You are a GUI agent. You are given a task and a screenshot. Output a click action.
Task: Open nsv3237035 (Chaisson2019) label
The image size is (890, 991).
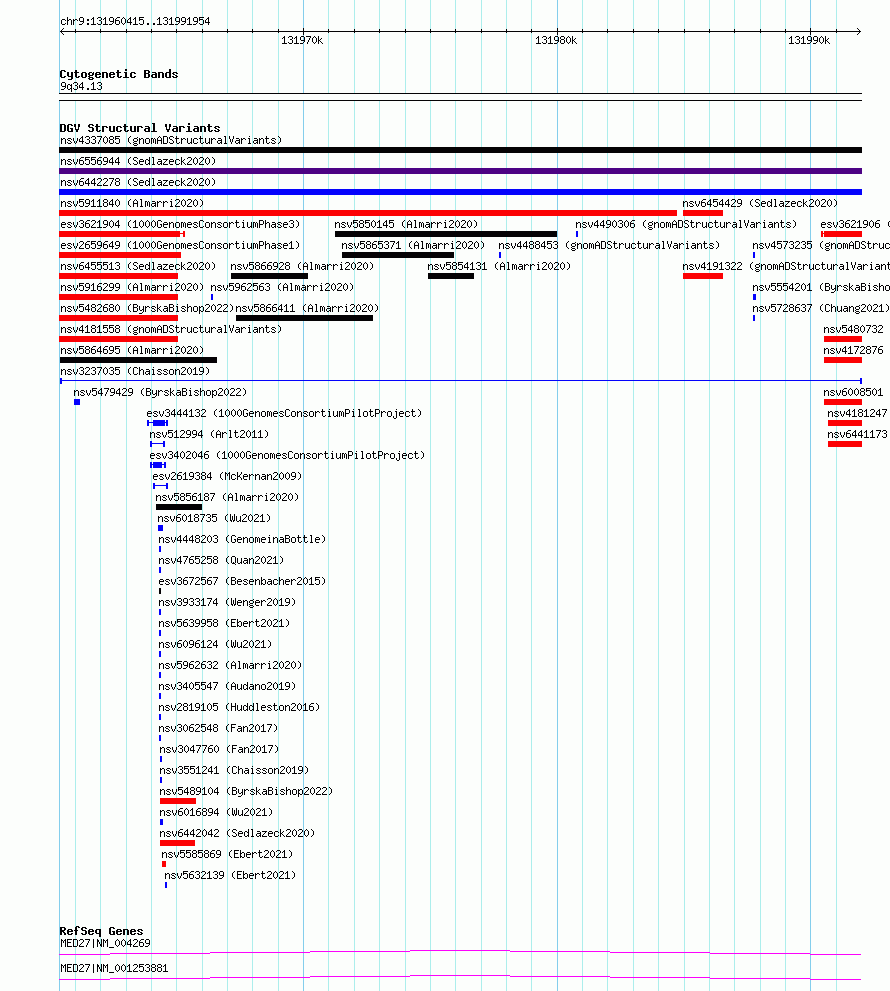[x=135, y=372]
